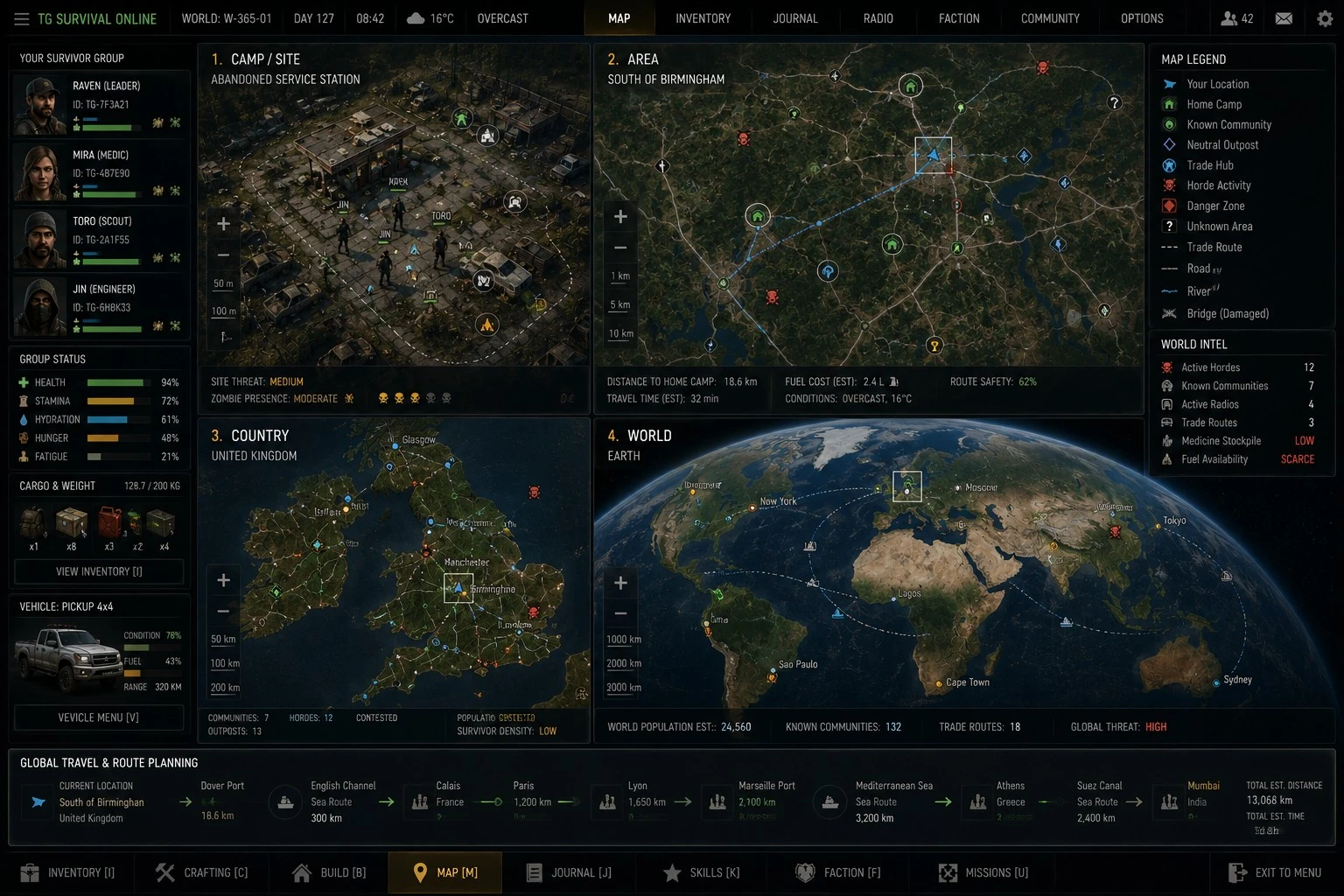Zoom out on the Country map
Image resolution: width=1344 pixels, height=896 pixels.
point(223,611)
